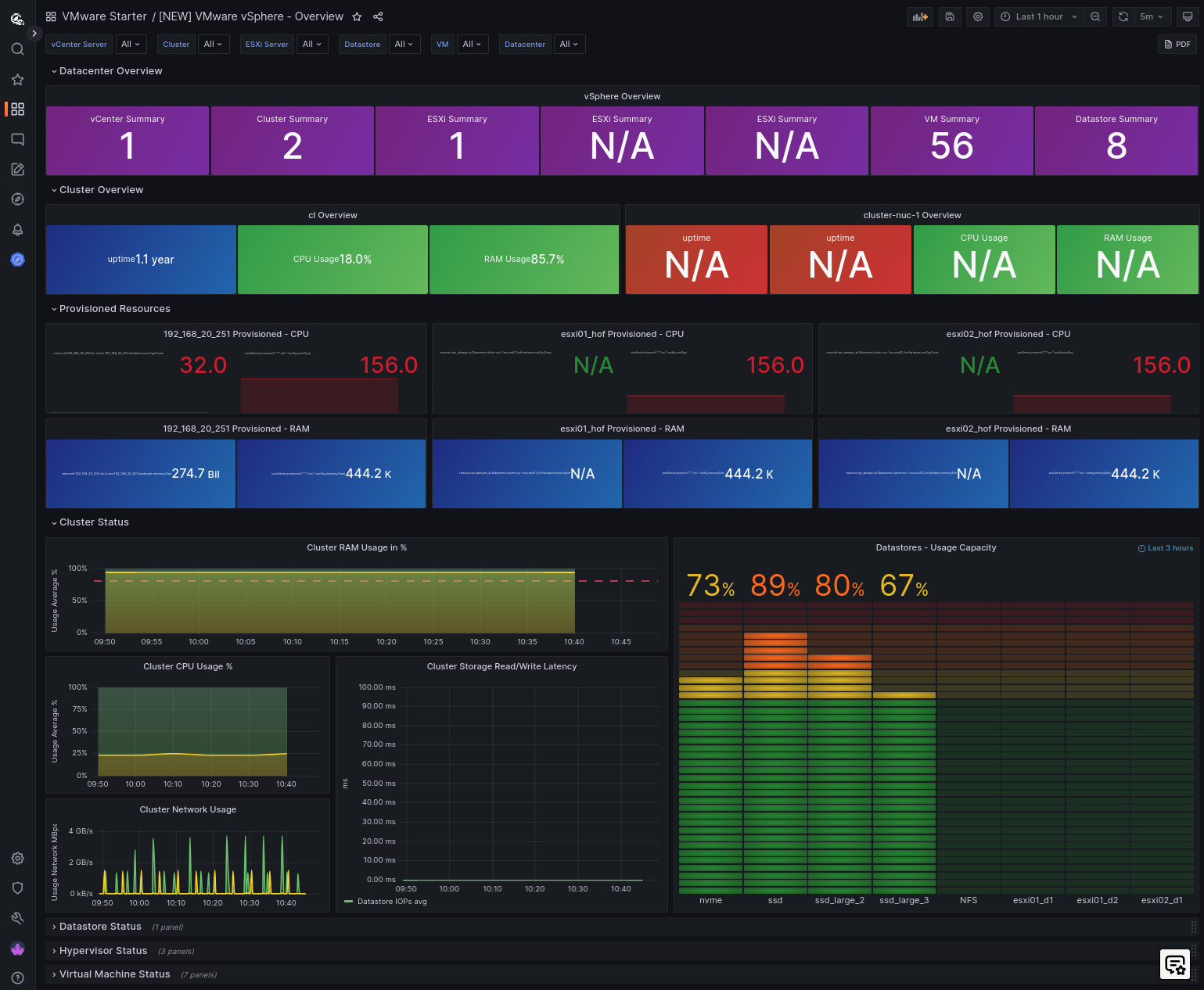Open dashboard settings gear
The image size is (1204, 990).
tap(978, 16)
